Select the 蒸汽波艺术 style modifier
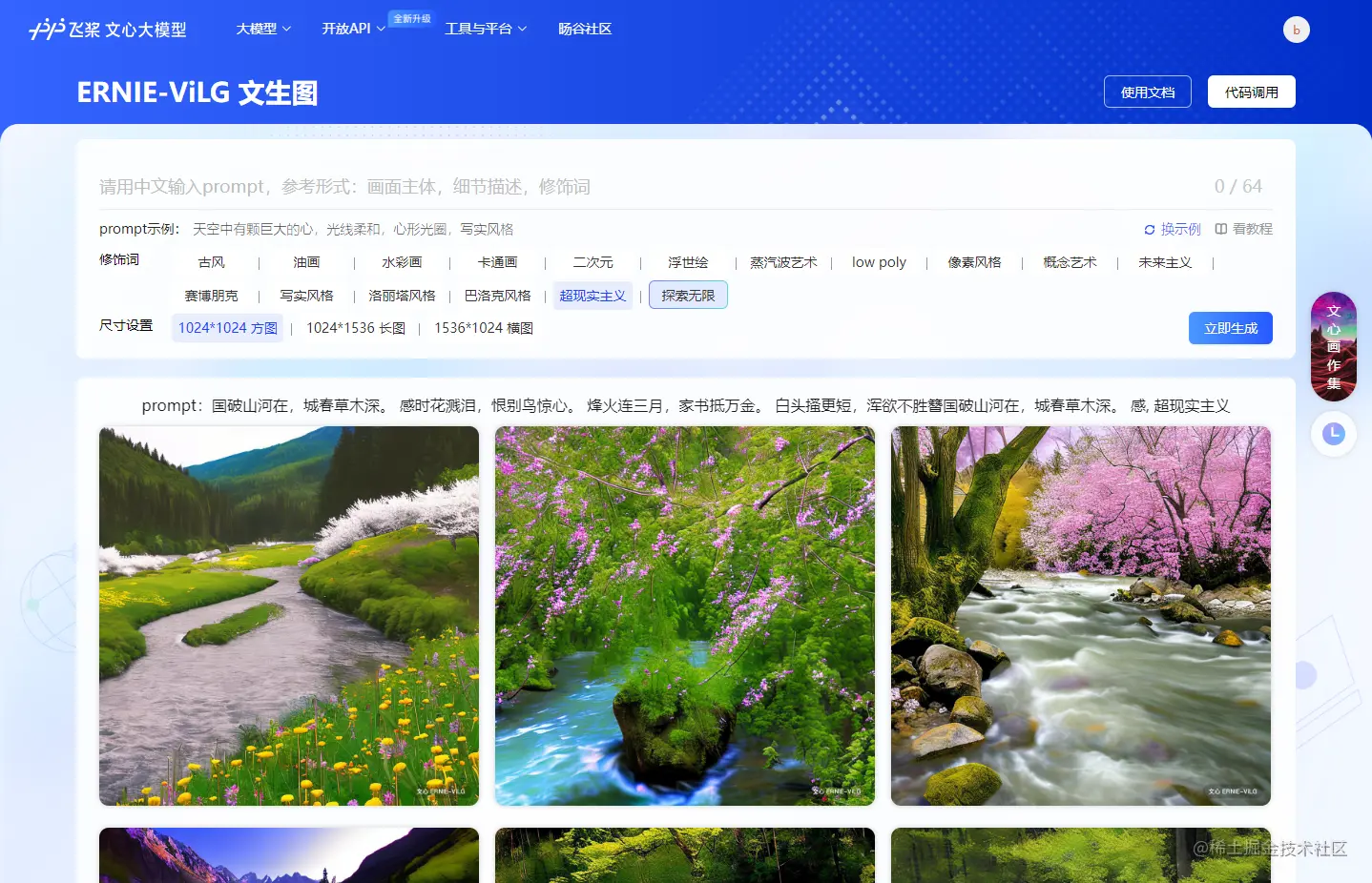 point(783,262)
